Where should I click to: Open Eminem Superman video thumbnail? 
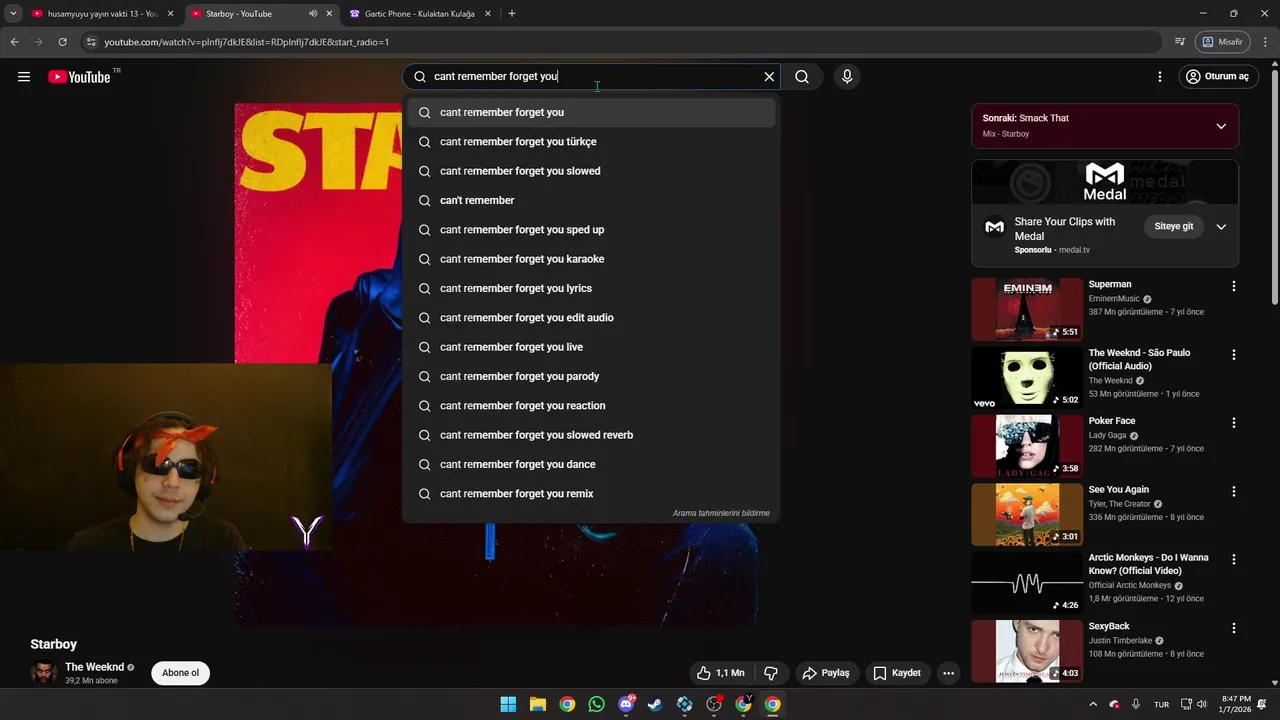1027,310
